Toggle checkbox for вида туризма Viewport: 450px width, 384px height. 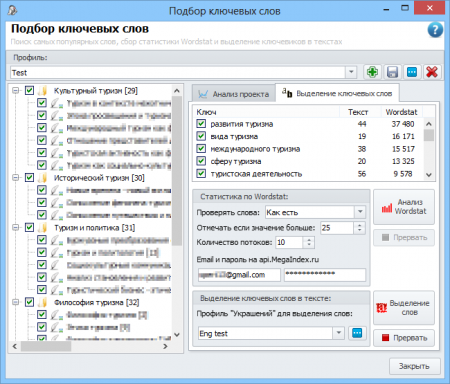pyautogui.click(x=201, y=136)
